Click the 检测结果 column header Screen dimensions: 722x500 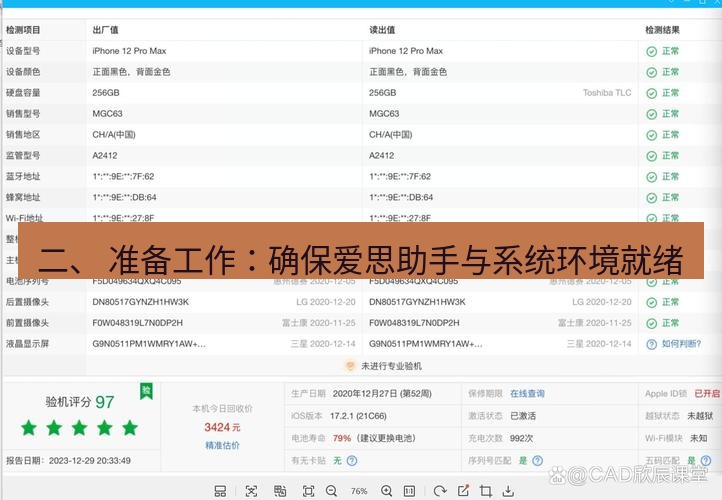(x=662, y=30)
